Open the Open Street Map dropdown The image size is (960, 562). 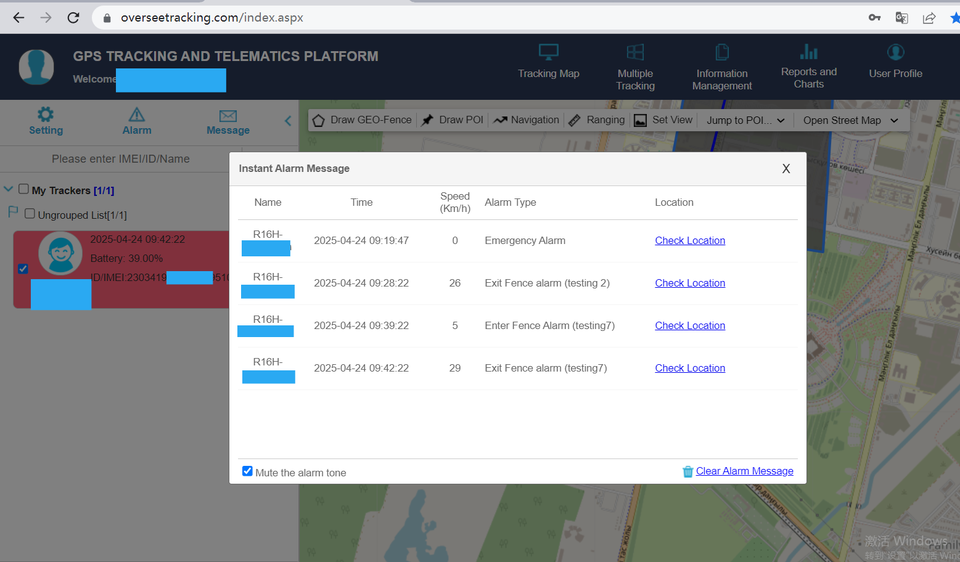[x=850, y=120]
